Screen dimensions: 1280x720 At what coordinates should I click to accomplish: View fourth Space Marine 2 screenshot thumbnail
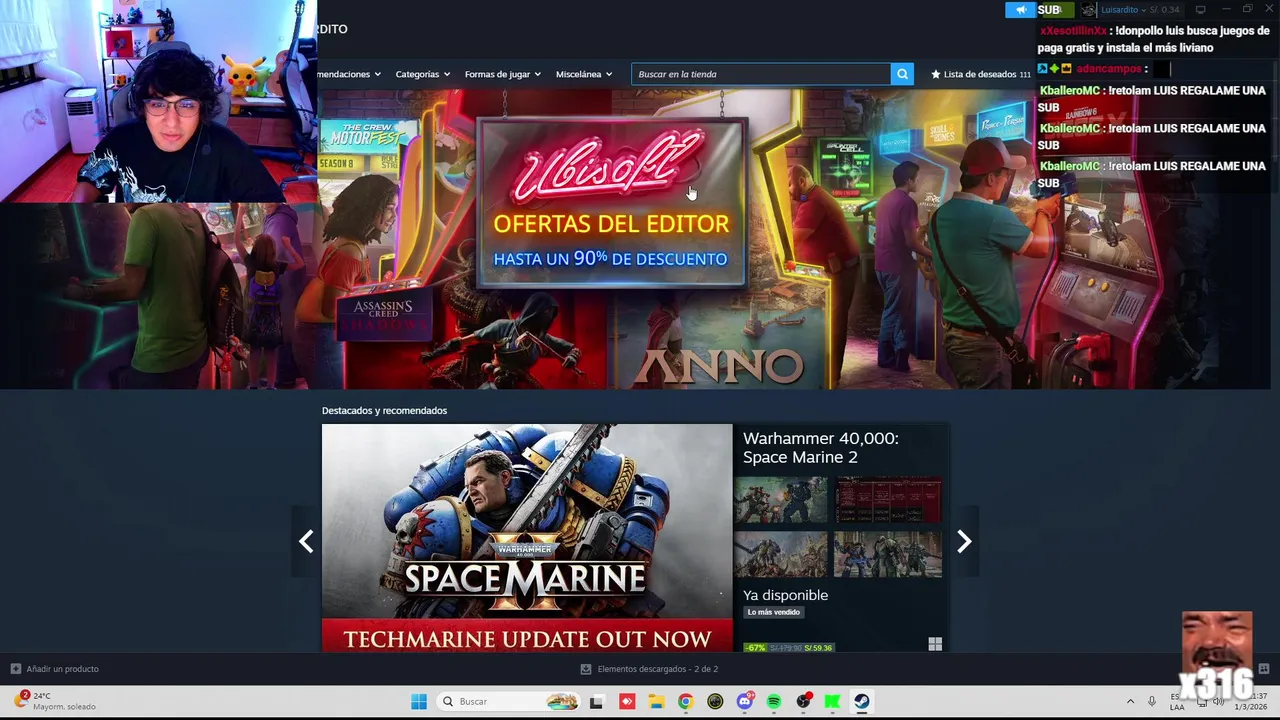click(x=888, y=554)
